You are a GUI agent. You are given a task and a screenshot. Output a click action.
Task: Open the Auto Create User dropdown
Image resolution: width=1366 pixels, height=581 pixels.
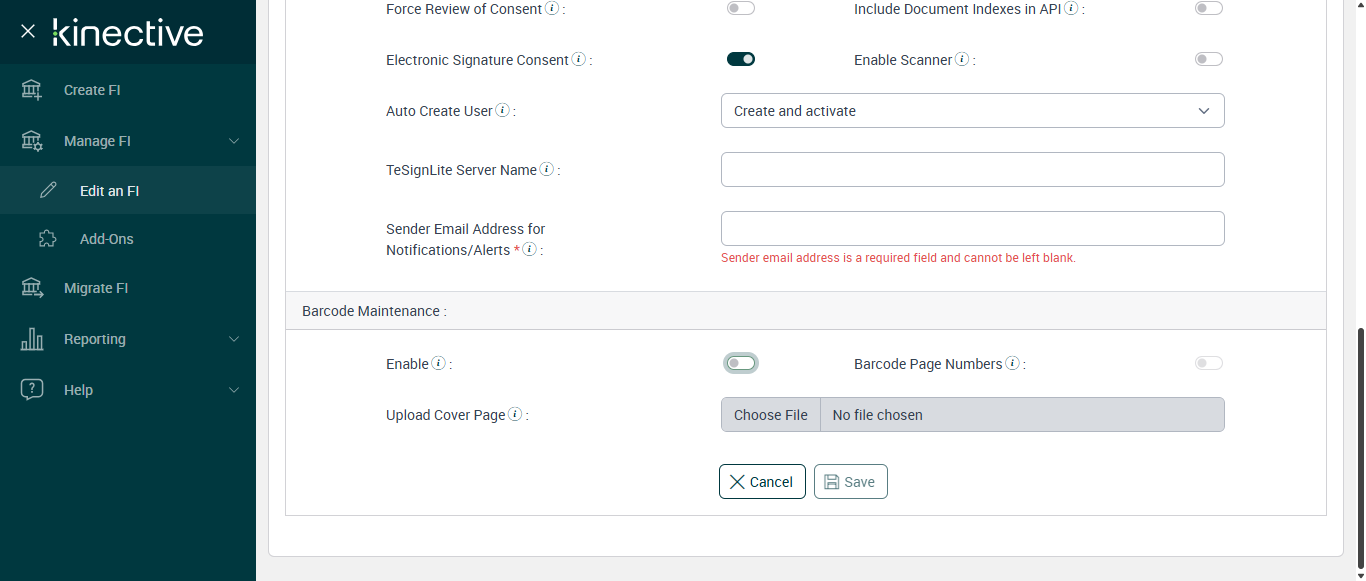click(972, 111)
